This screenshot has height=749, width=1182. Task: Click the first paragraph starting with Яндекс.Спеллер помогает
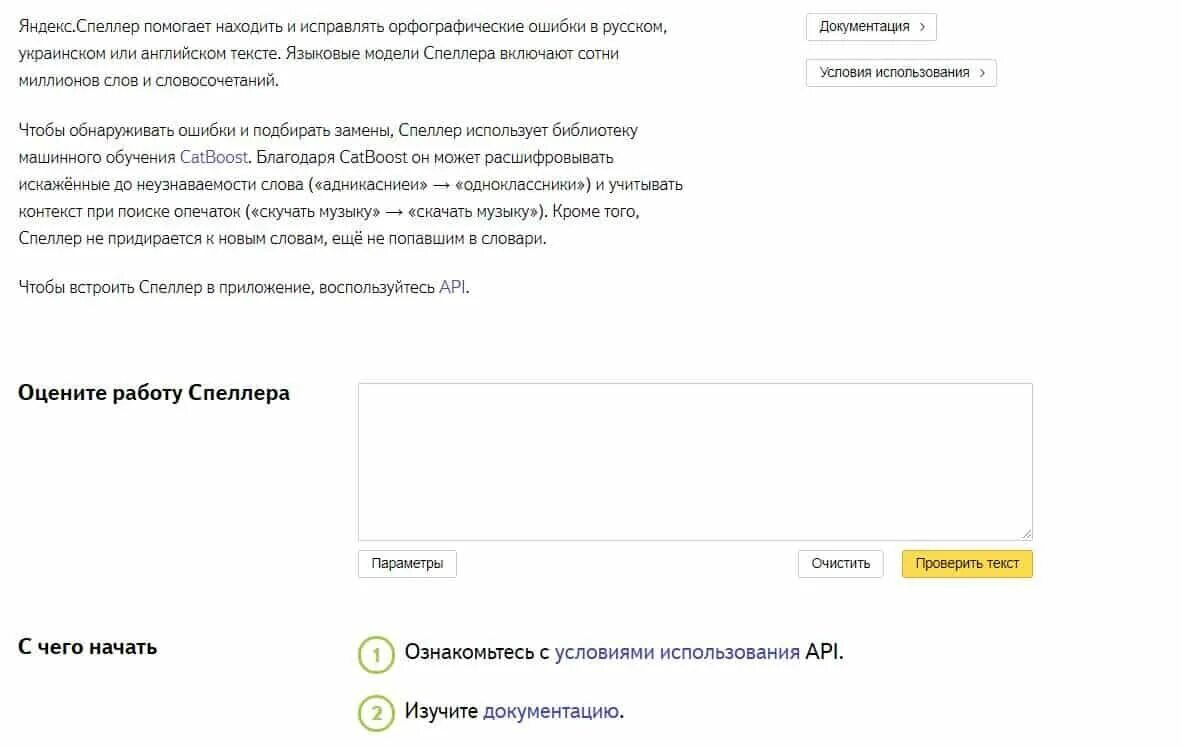(343, 54)
